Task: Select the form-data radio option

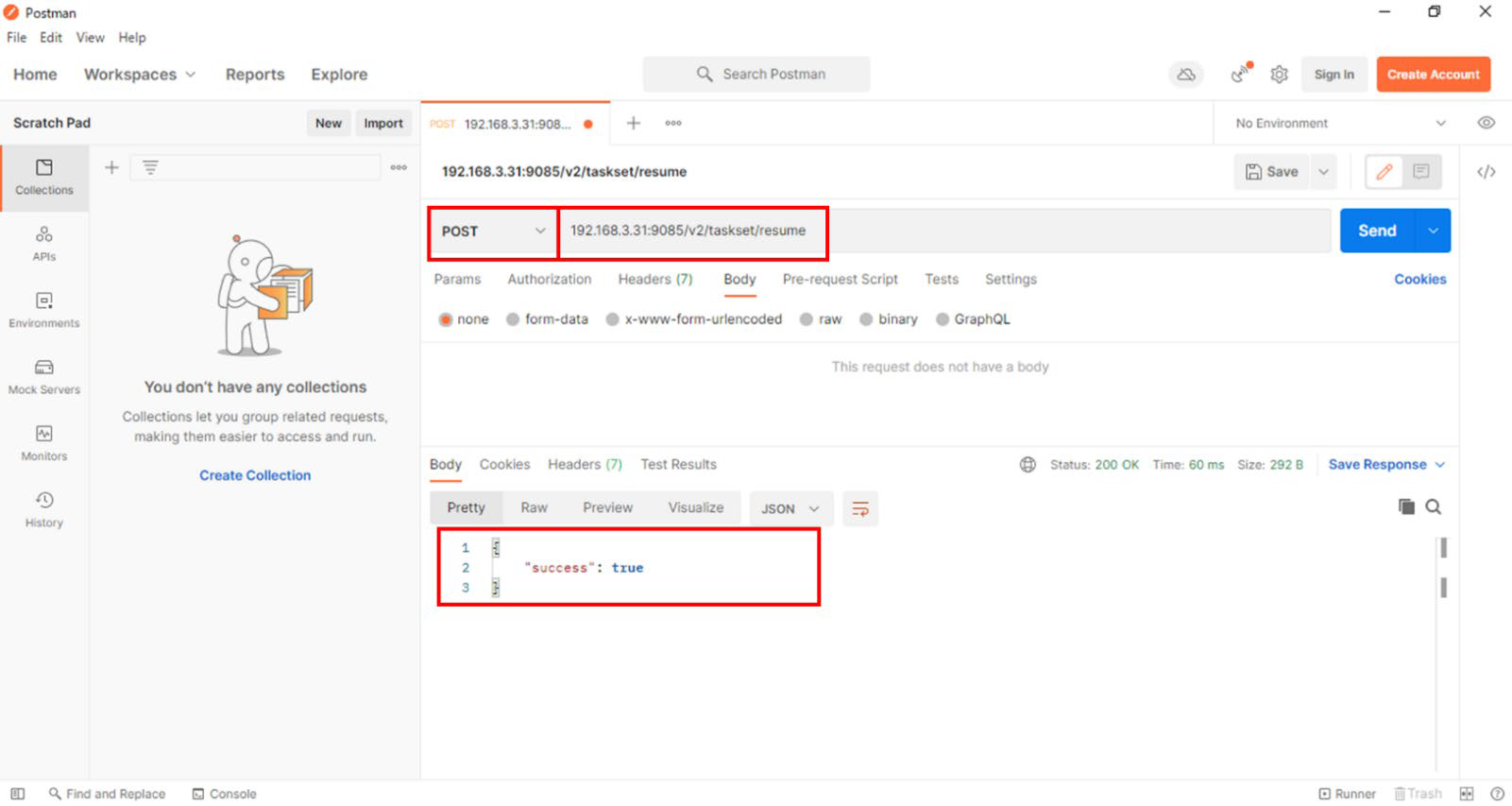Action: pyautogui.click(x=513, y=319)
